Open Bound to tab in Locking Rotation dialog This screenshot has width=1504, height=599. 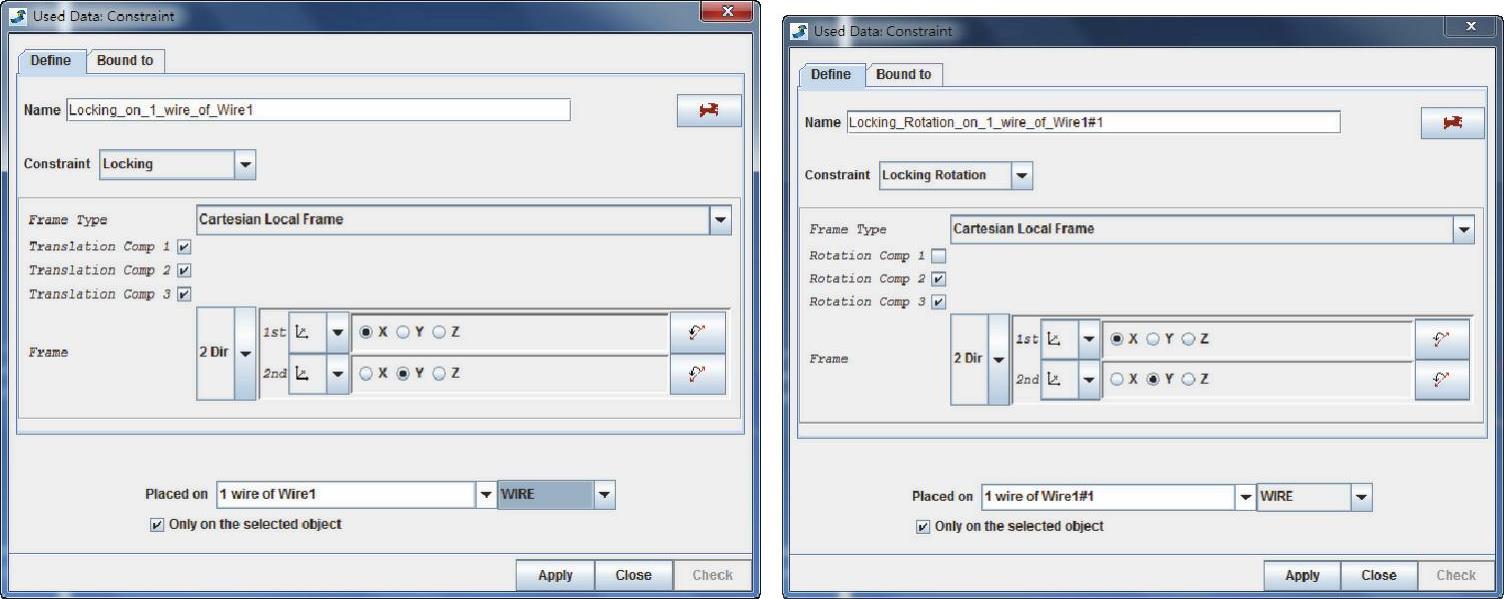point(903,75)
